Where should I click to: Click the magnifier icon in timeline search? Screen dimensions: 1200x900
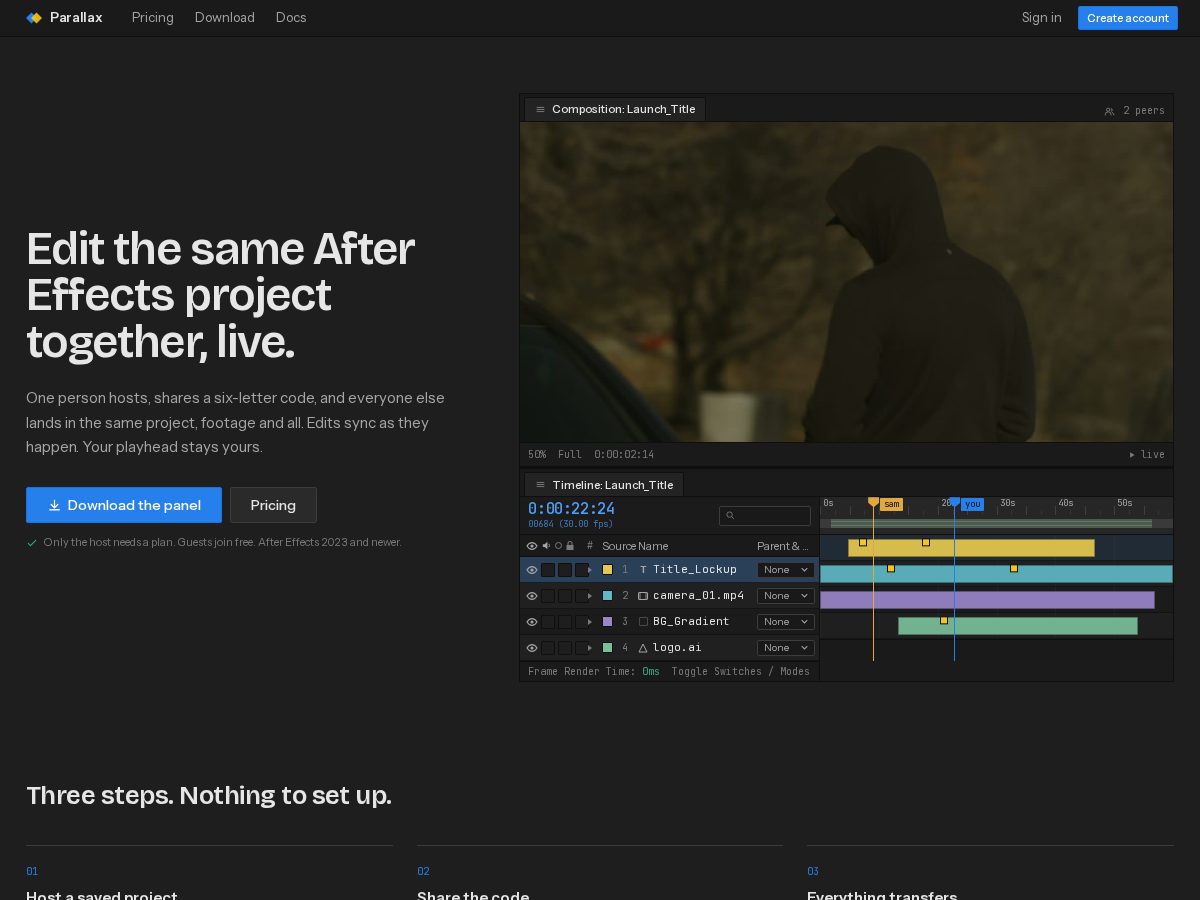tap(730, 516)
